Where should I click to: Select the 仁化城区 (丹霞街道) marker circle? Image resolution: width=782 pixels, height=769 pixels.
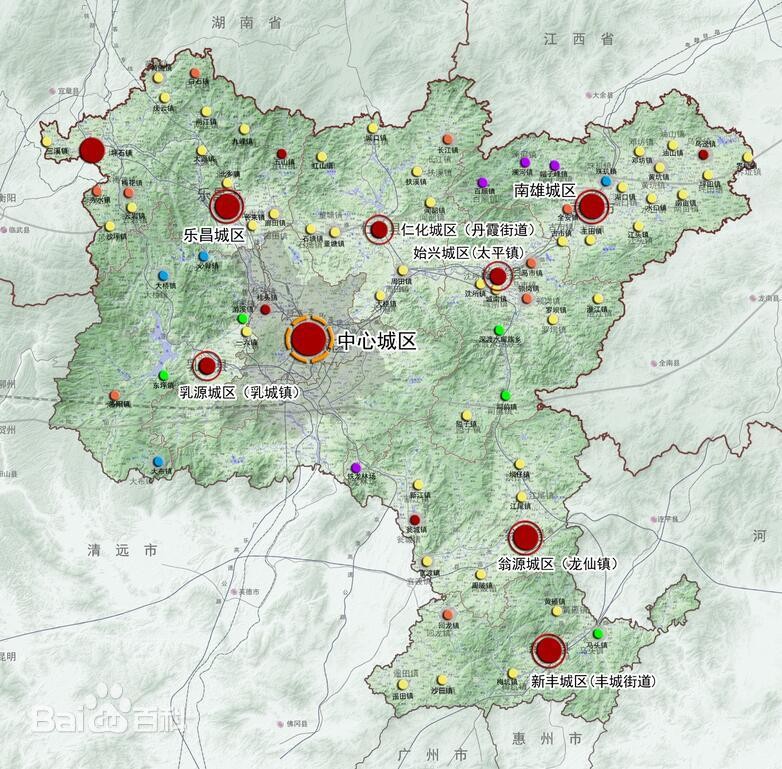click(x=379, y=230)
